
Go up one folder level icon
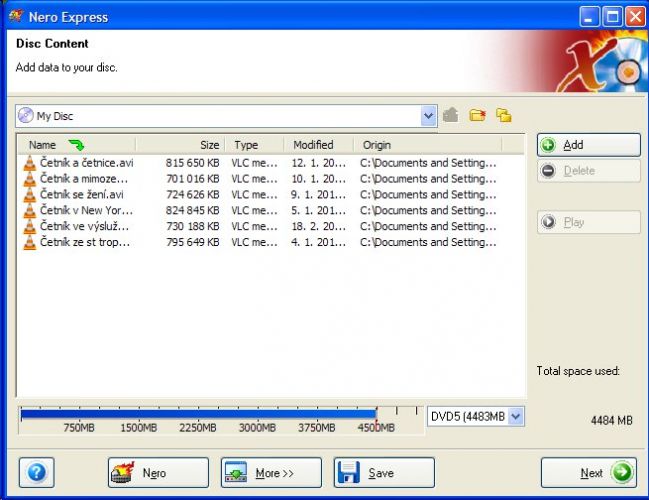click(x=450, y=115)
